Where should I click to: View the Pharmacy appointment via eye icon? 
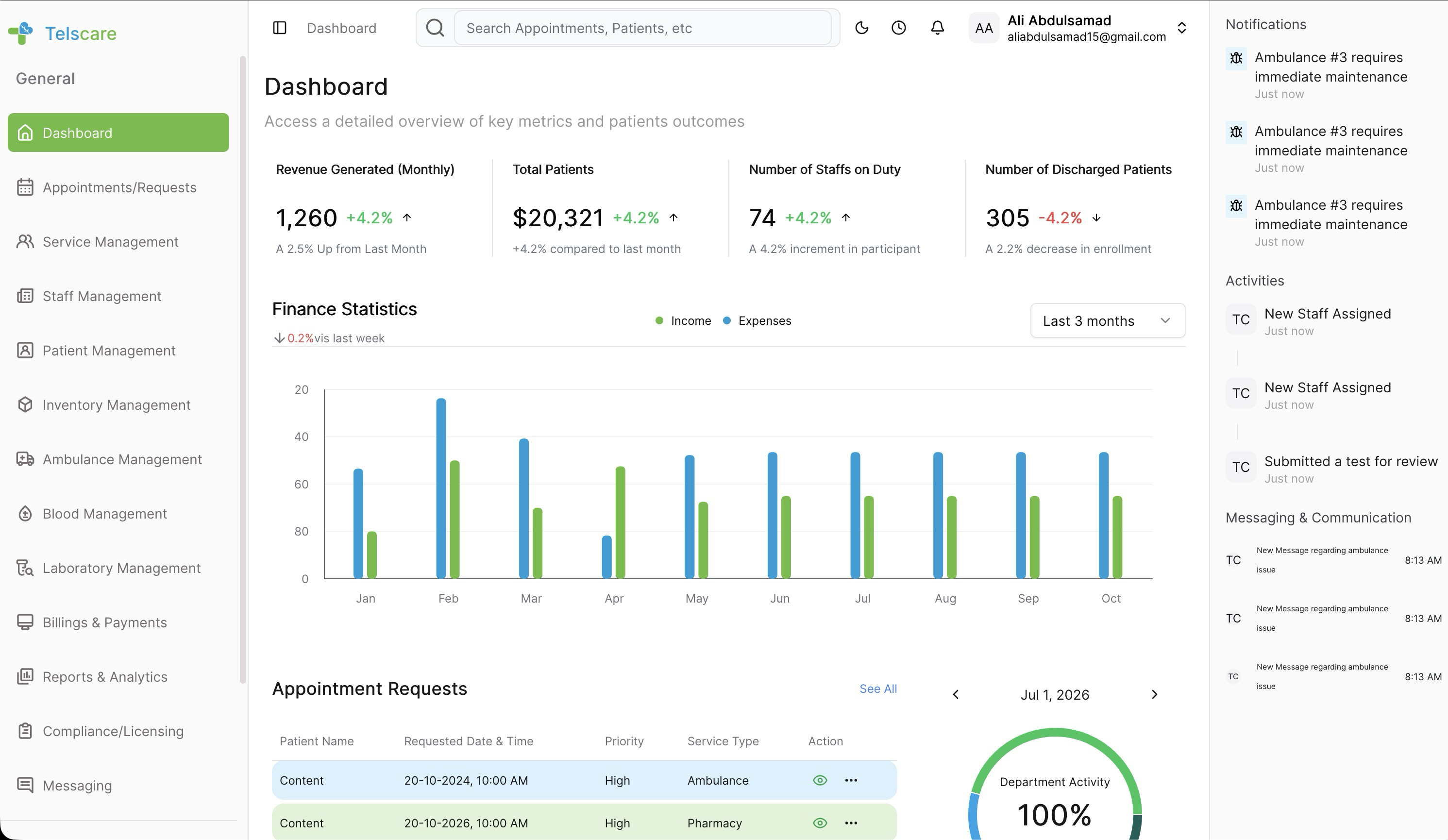point(820,823)
